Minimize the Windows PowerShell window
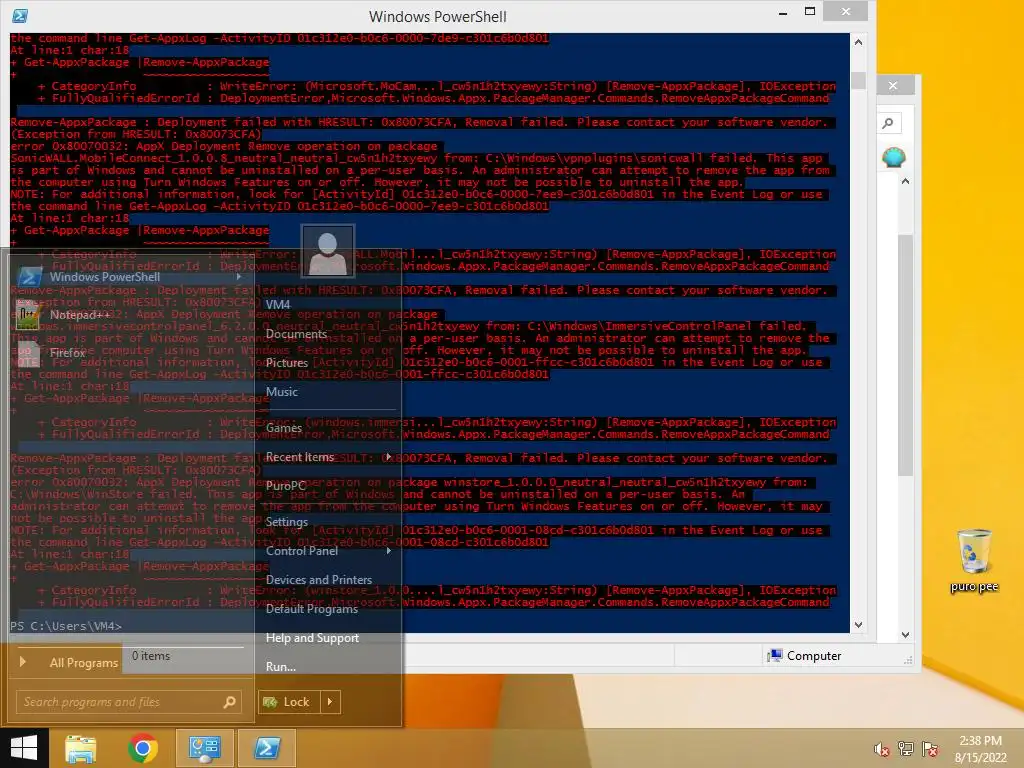Image resolution: width=1024 pixels, height=768 pixels. 783,12
